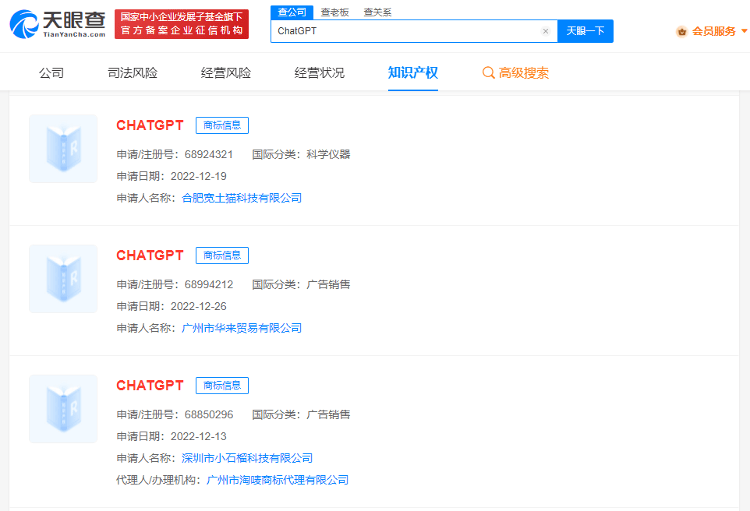Switch to the 司法风险 tab
Screen dimensions: 750x511
point(132,73)
